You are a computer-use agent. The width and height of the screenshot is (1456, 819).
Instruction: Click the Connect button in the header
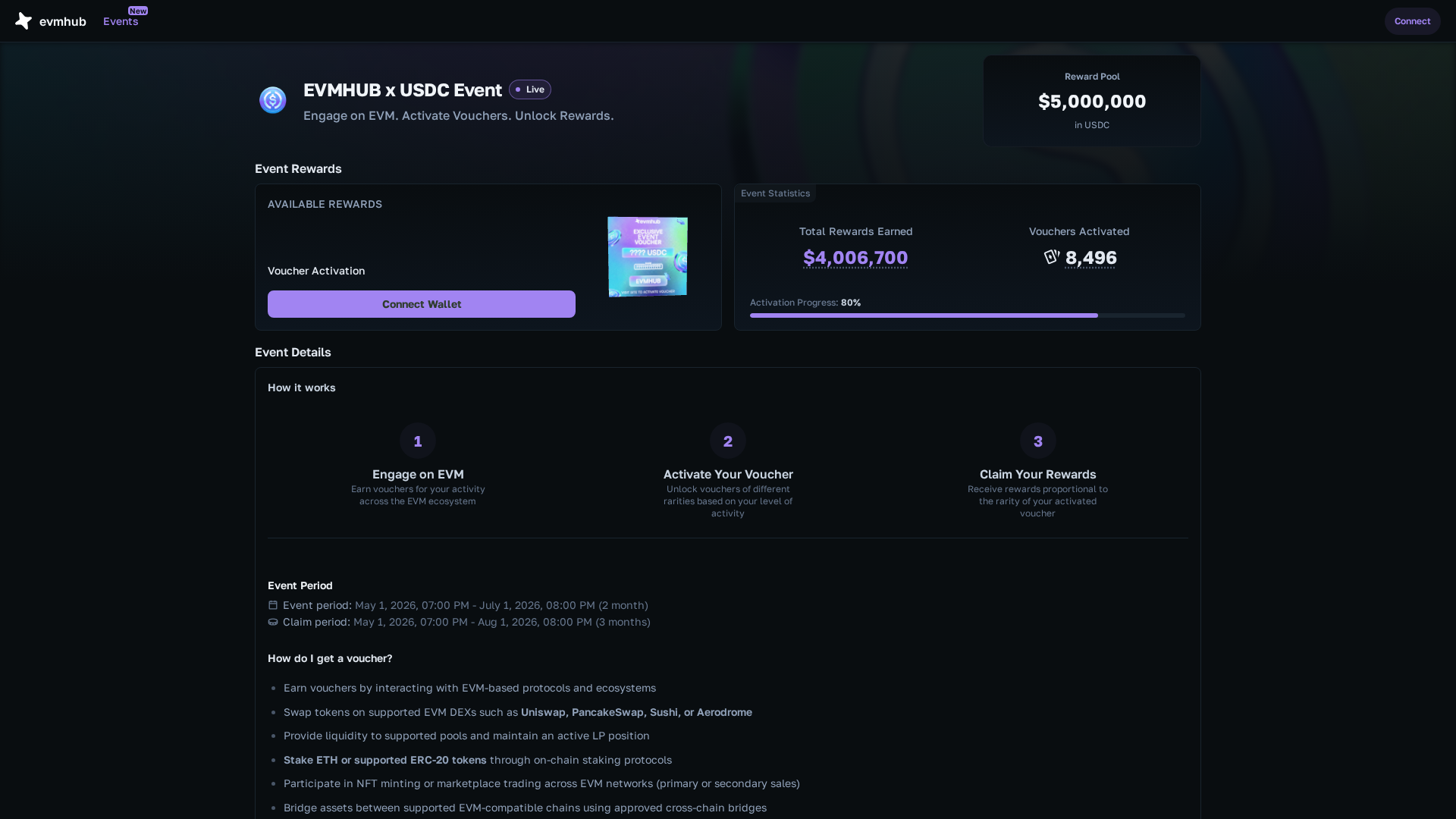coord(1412,21)
